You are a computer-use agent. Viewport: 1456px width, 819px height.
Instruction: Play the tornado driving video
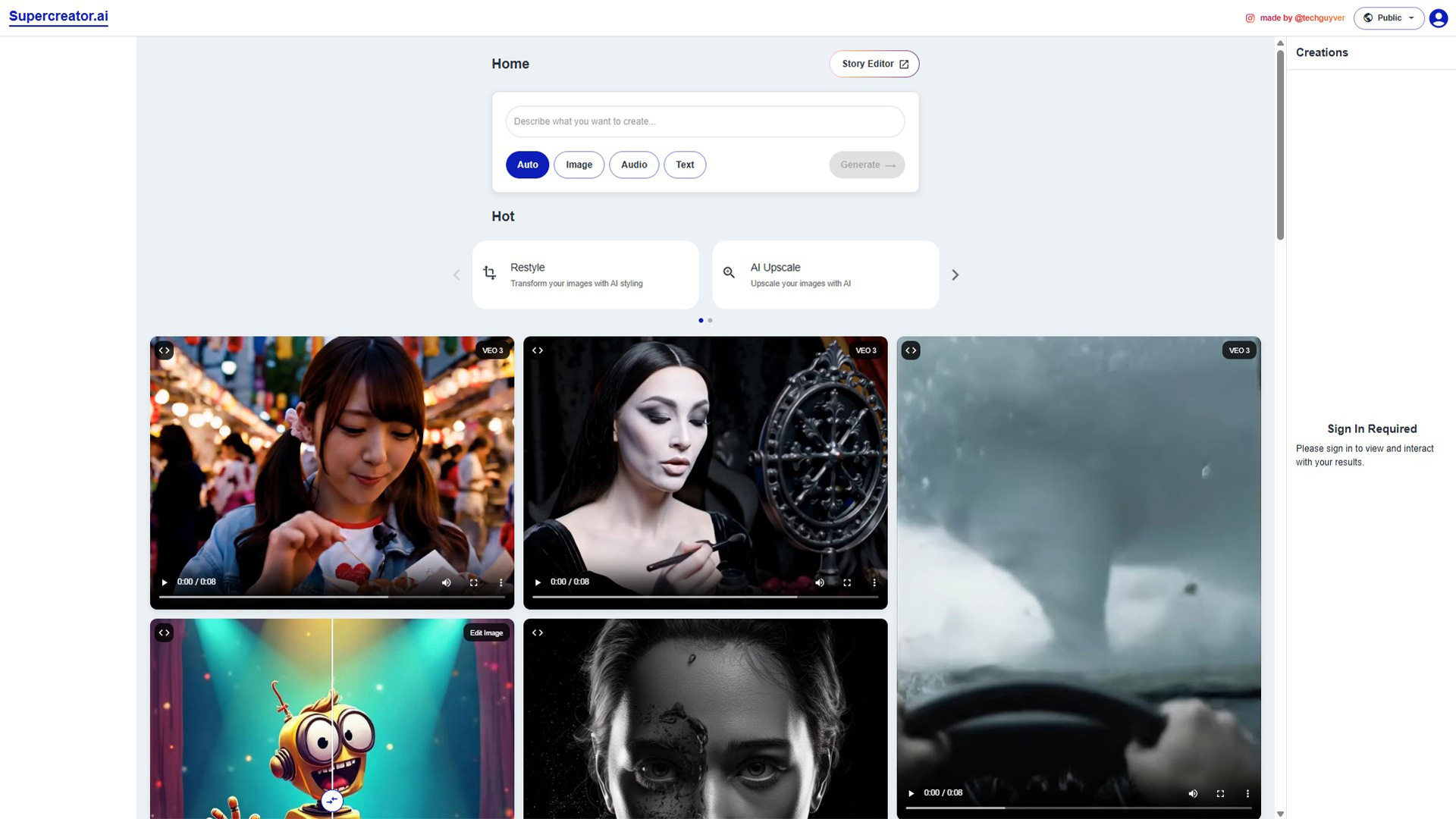point(911,793)
